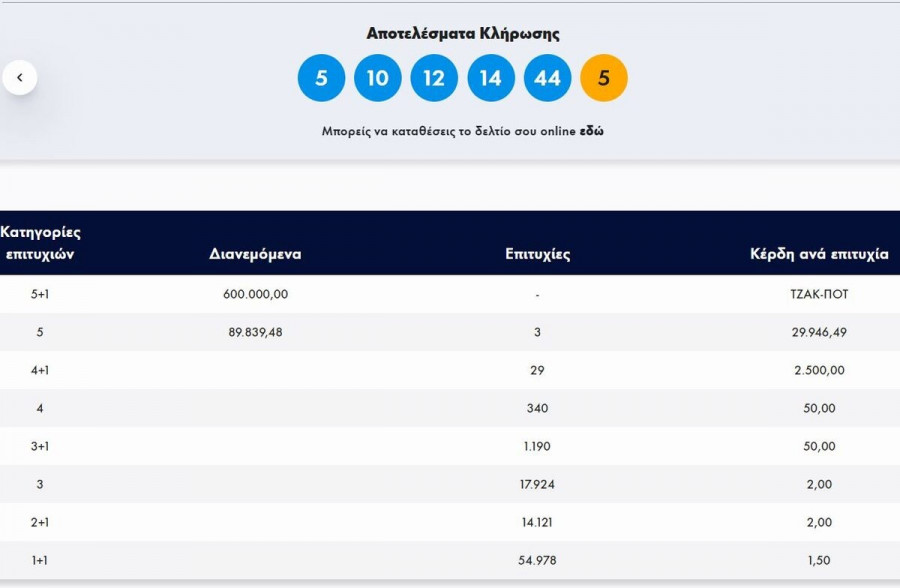Screen dimensions: 900x588
Task: Select the 5+1 category row
Action: [x=40, y=294]
